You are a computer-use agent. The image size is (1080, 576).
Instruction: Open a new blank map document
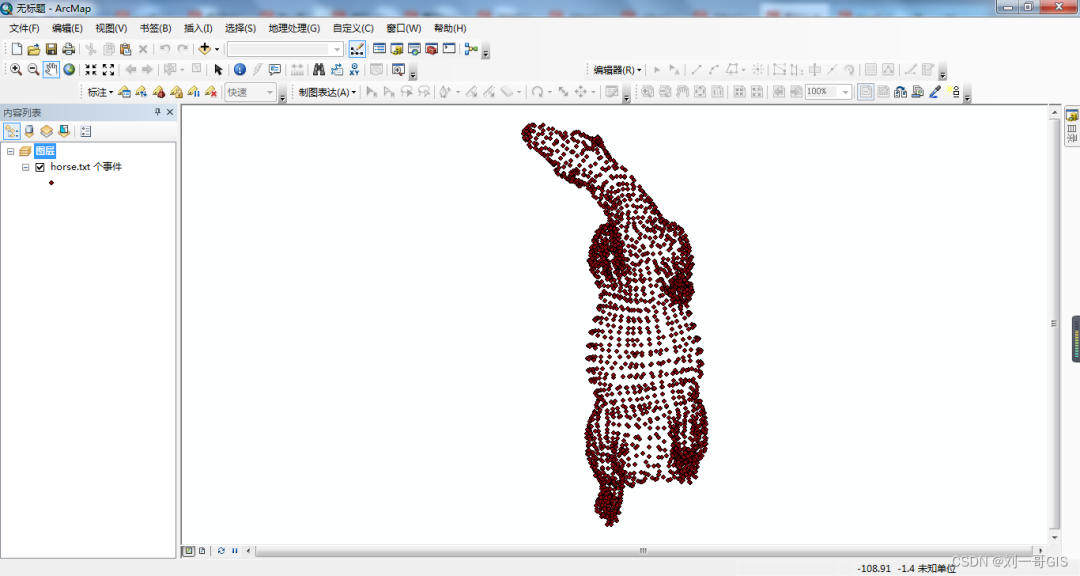pos(16,48)
